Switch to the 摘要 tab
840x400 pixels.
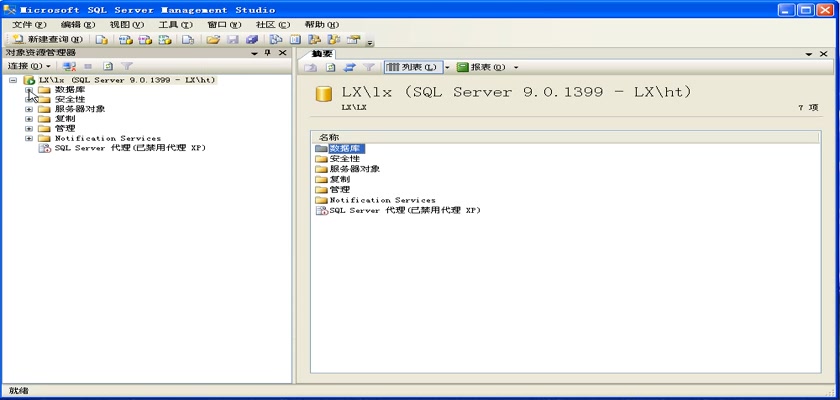322,54
